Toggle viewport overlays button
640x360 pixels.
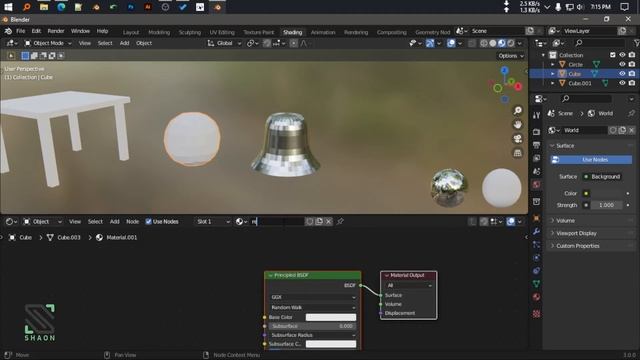[x=451, y=43]
